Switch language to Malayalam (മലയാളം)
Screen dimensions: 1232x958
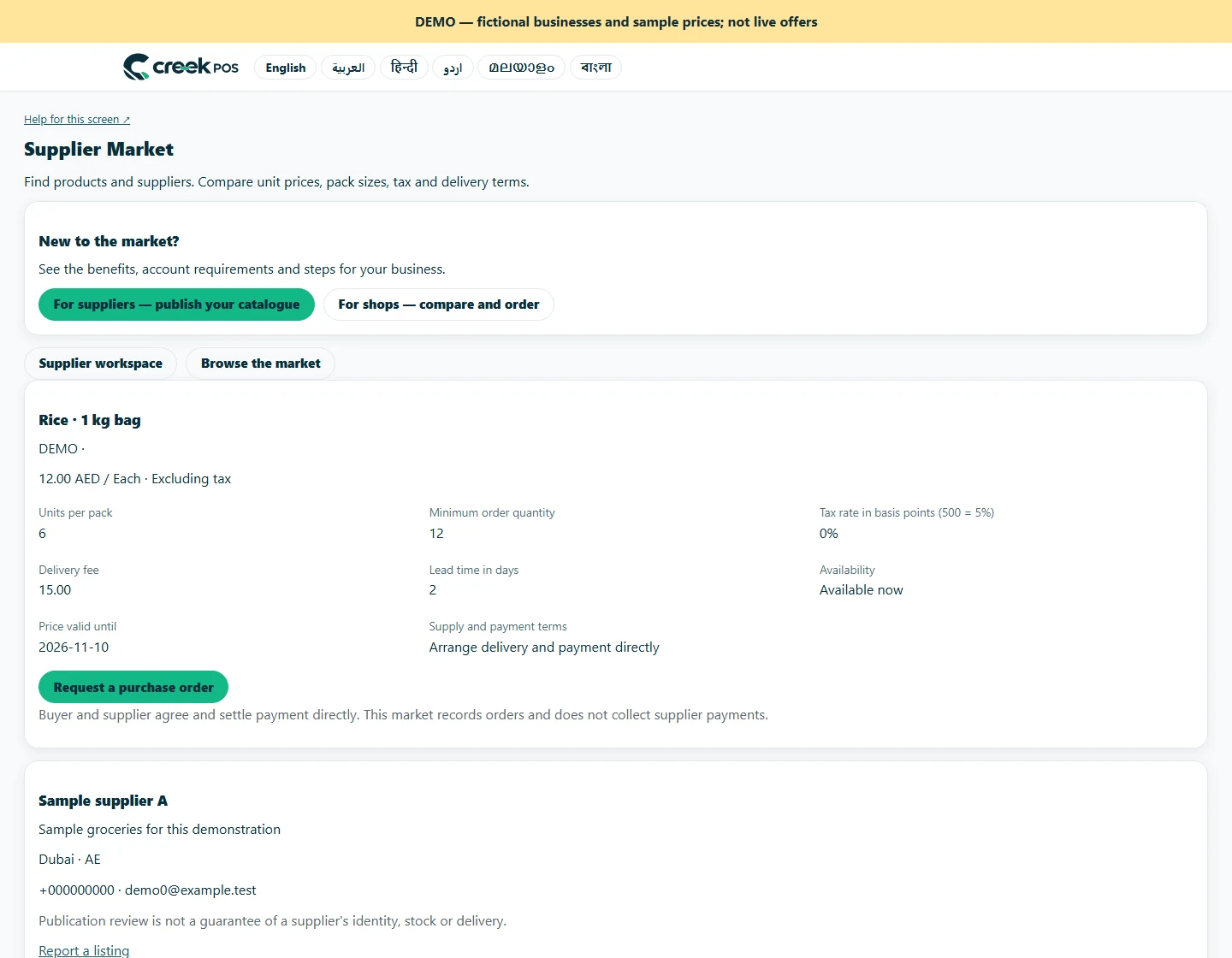(x=521, y=68)
